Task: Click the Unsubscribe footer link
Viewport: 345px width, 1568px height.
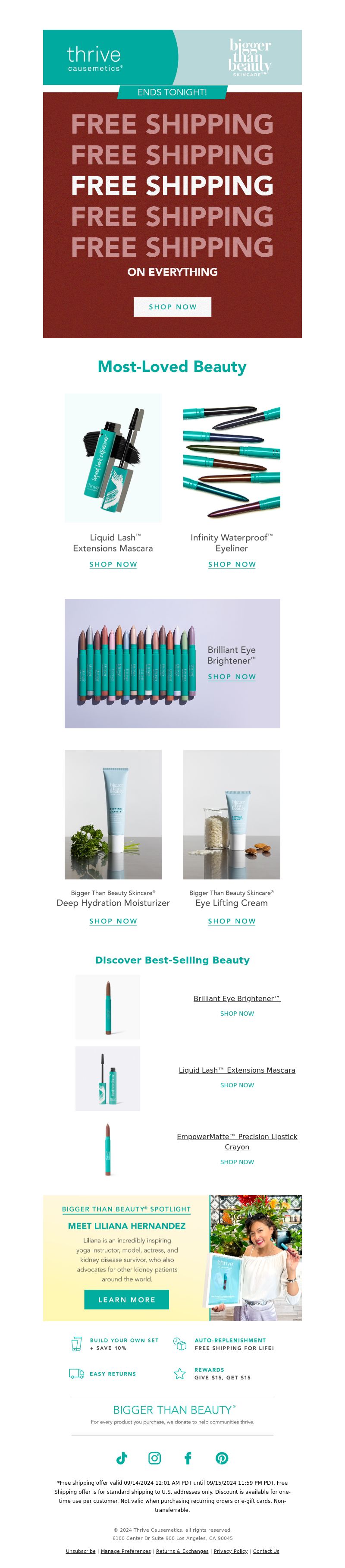Action: [x=80, y=1551]
